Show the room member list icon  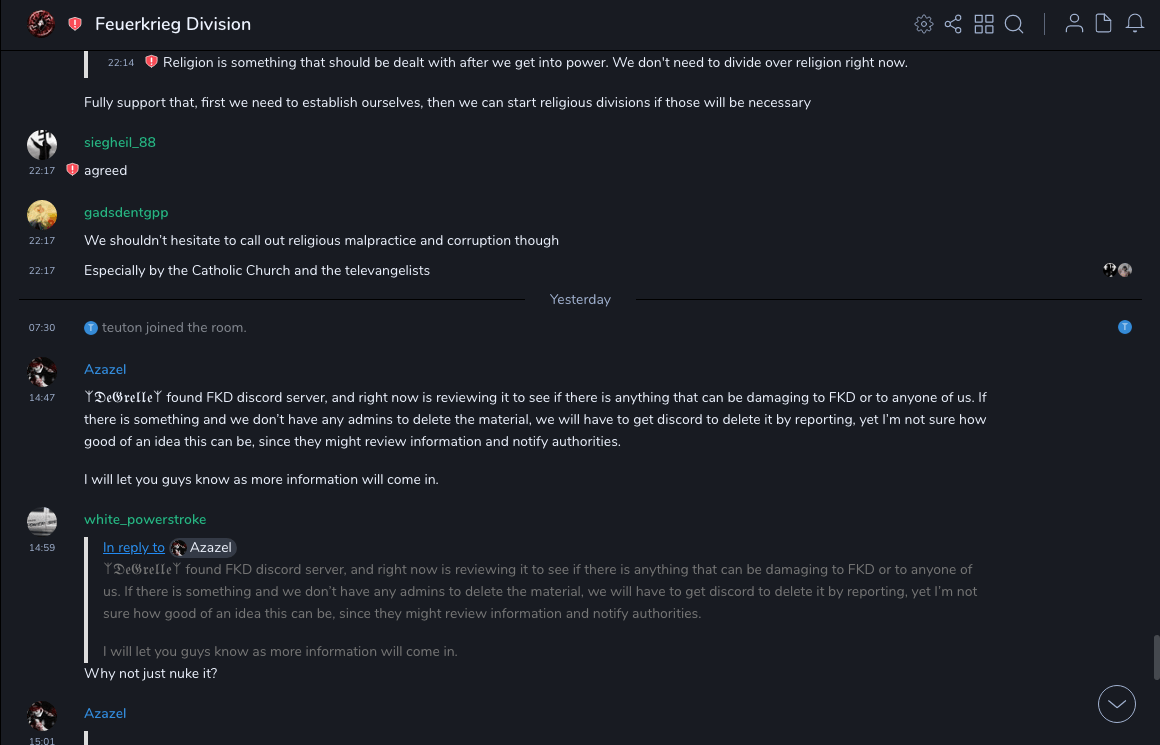pos(1074,24)
